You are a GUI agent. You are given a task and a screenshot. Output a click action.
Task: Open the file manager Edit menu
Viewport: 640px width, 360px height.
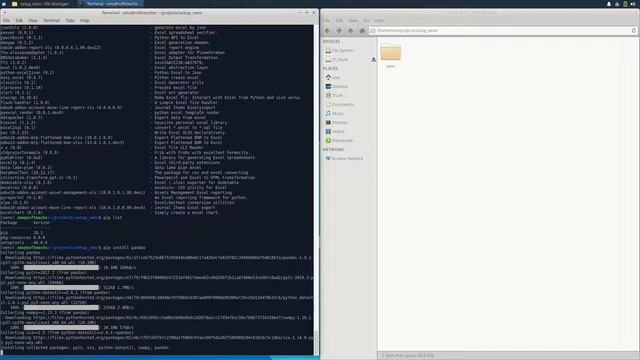[339, 20]
